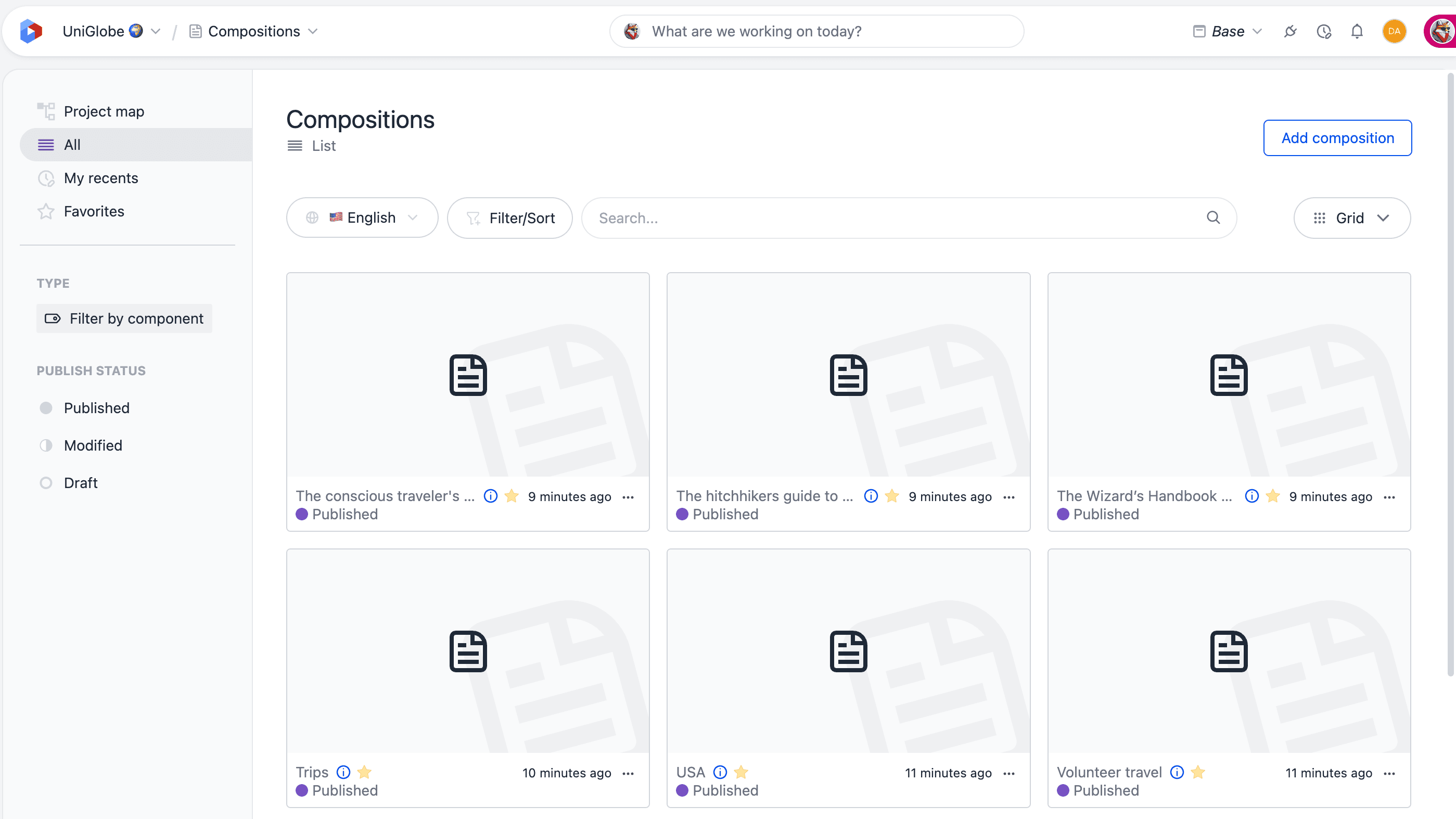Open more options for The hitchhikers guide
This screenshot has height=819, width=1456.
[1009, 497]
